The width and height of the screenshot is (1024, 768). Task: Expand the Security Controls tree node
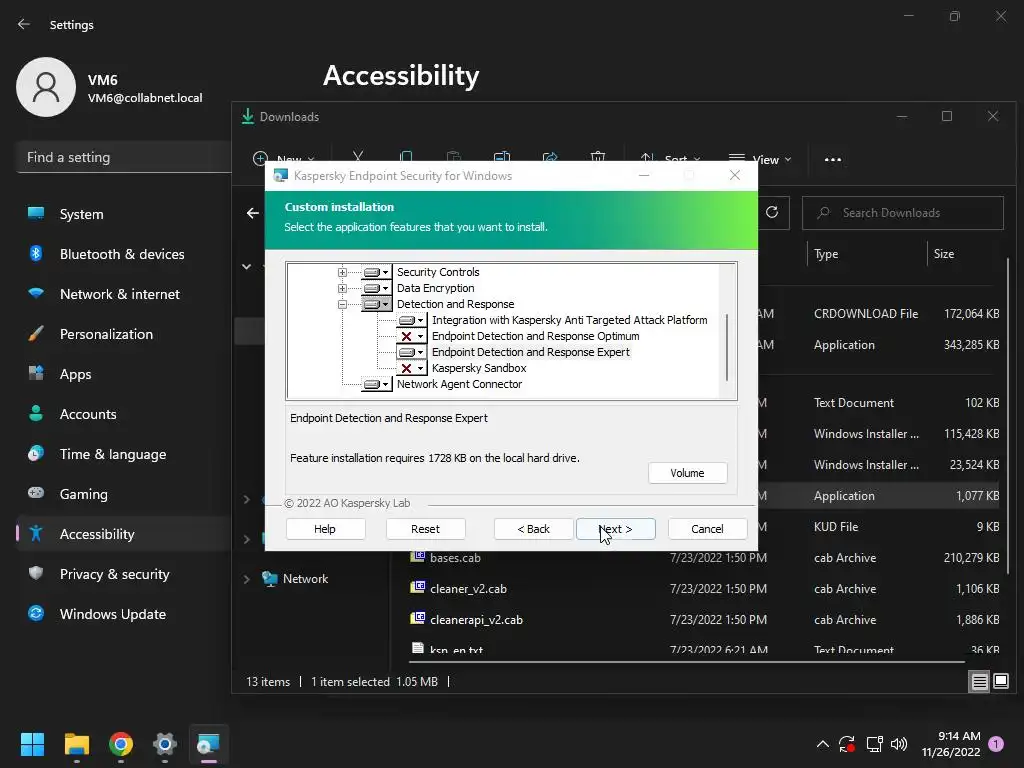[x=342, y=272]
